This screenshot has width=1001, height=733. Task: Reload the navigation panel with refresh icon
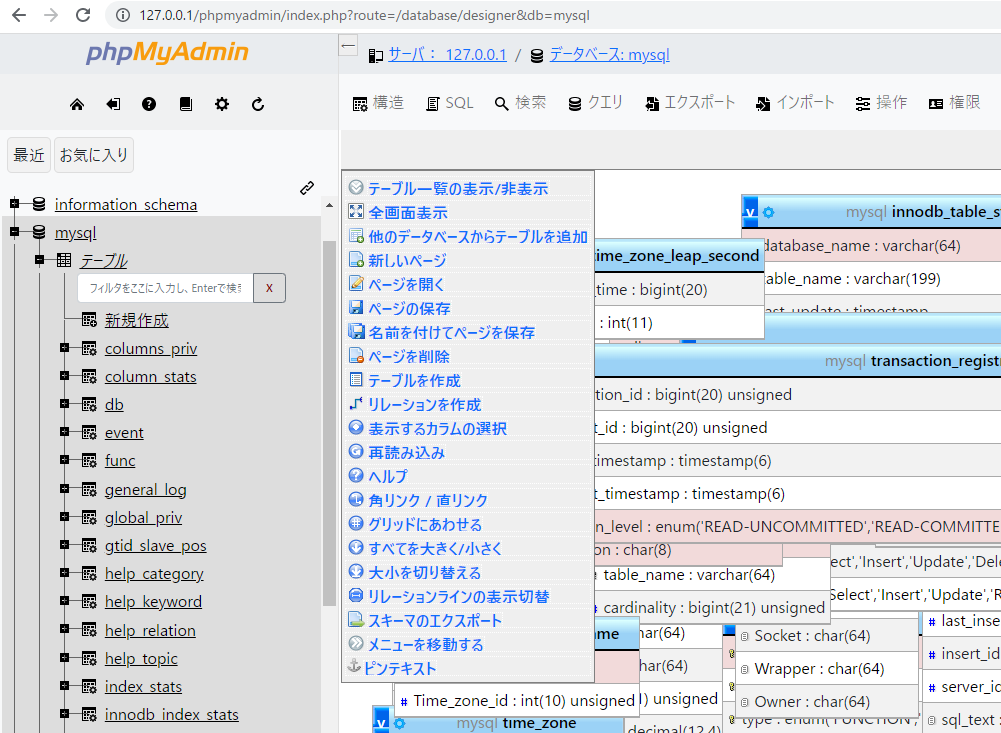pyautogui.click(x=258, y=104)
